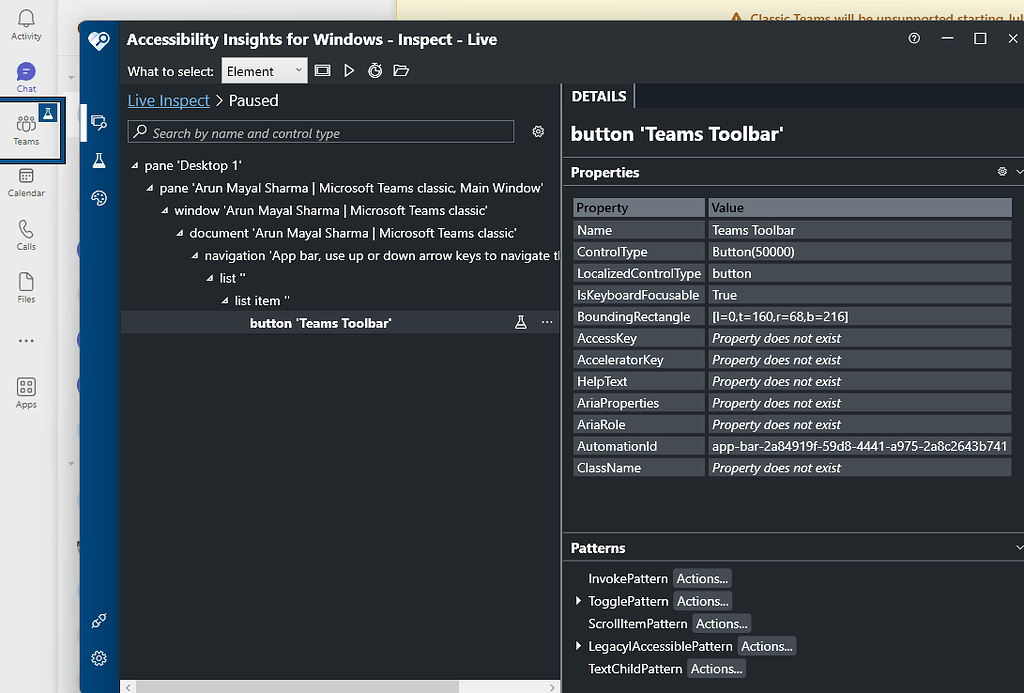Screen dimensions: 1024x693
Task: Open a saved file with the folder icon
Action: point(399,70)
